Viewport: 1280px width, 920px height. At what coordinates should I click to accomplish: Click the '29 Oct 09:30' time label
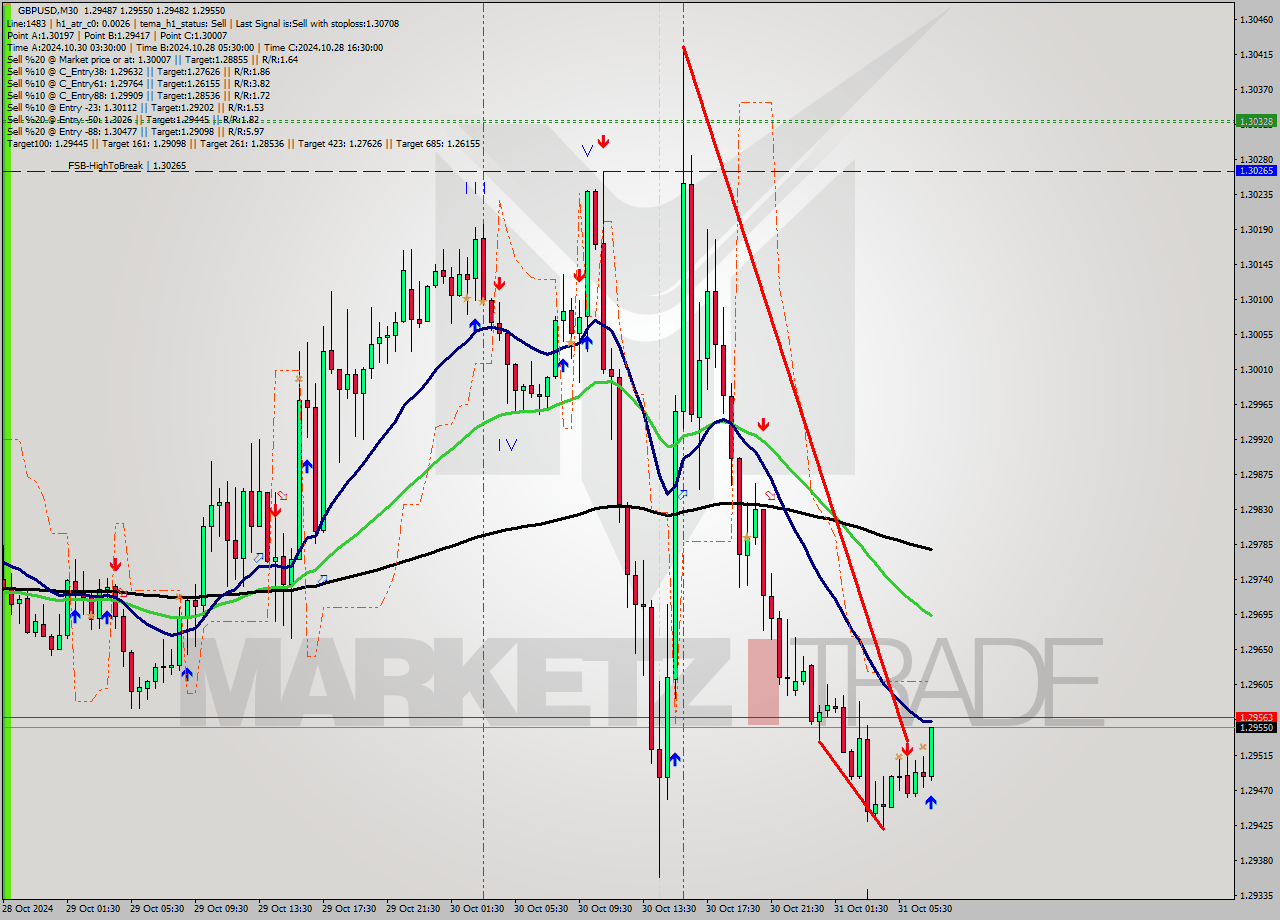(x=221, y=909)
